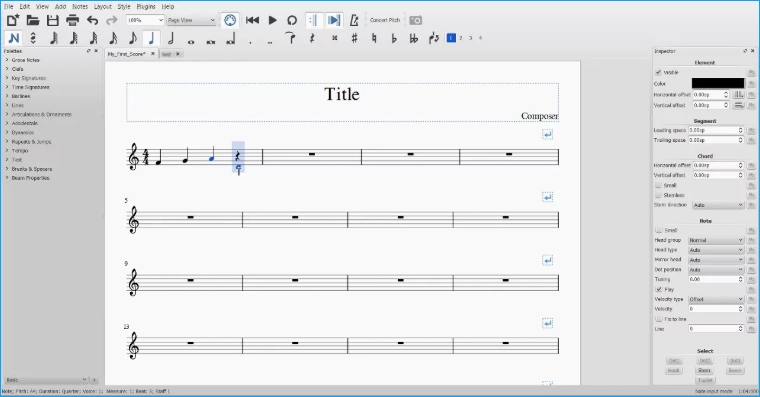Screen dimensions: 760x397
Task: Toggle note input mode N icon
Action: tap(14, 38)
